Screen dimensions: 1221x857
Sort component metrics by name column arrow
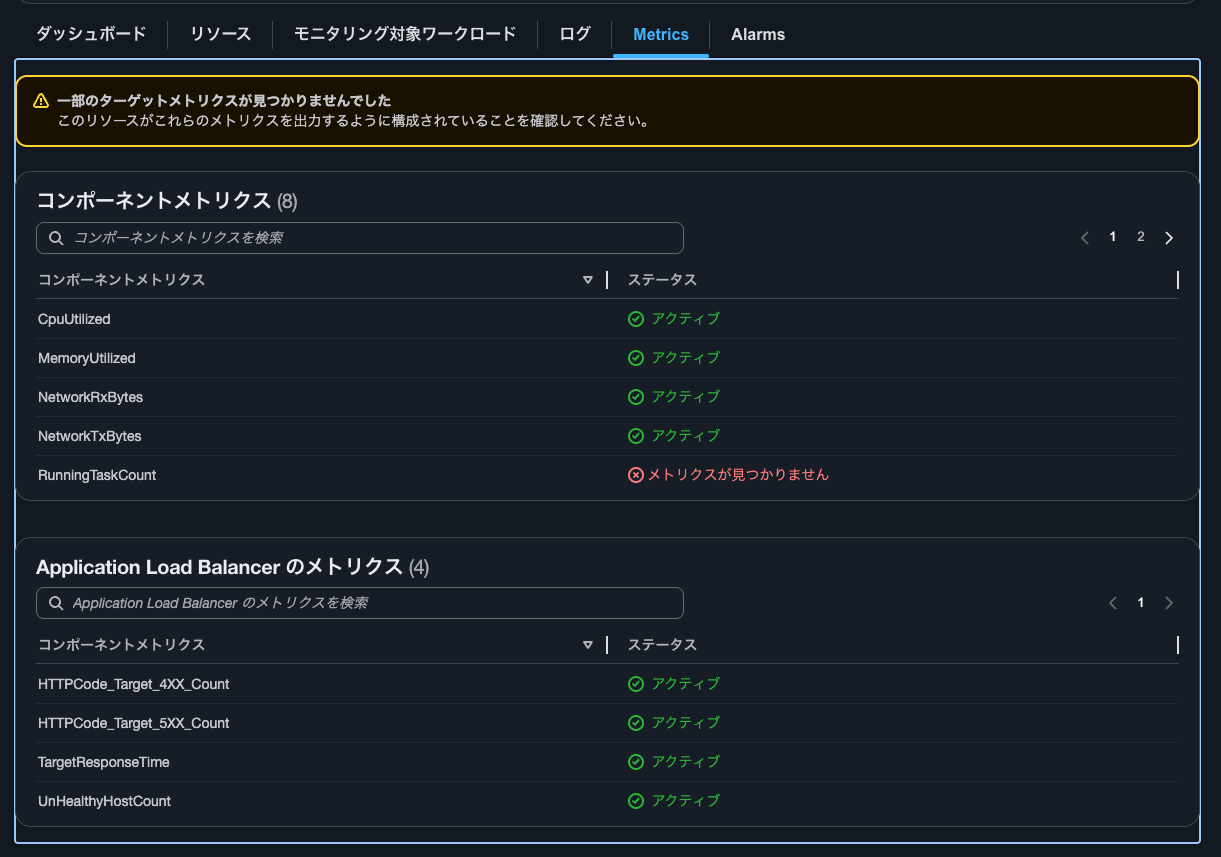click(588, 280)
